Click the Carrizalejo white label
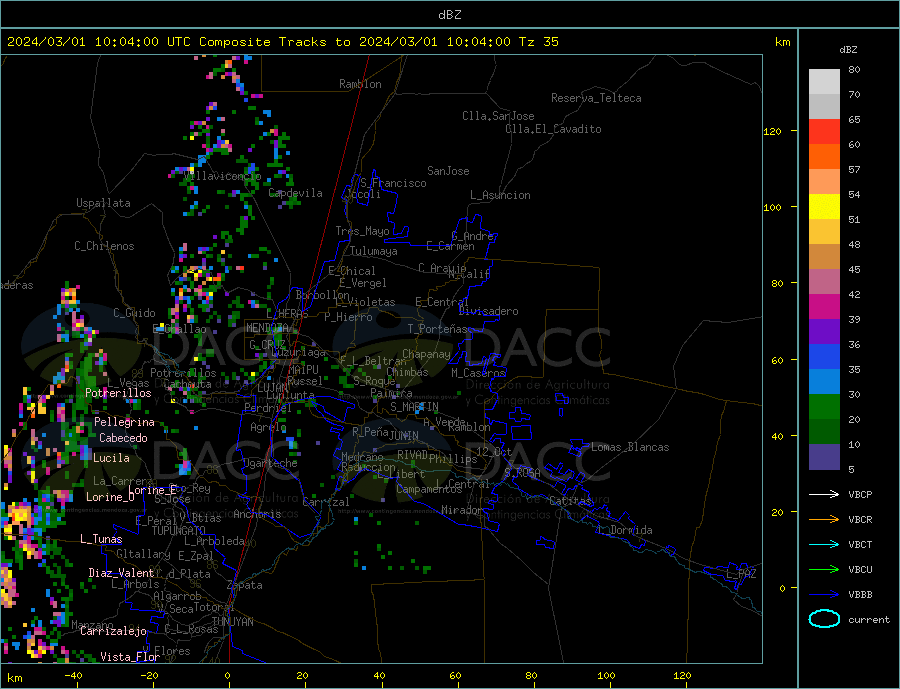900x689 pixels. coord(113,632)
